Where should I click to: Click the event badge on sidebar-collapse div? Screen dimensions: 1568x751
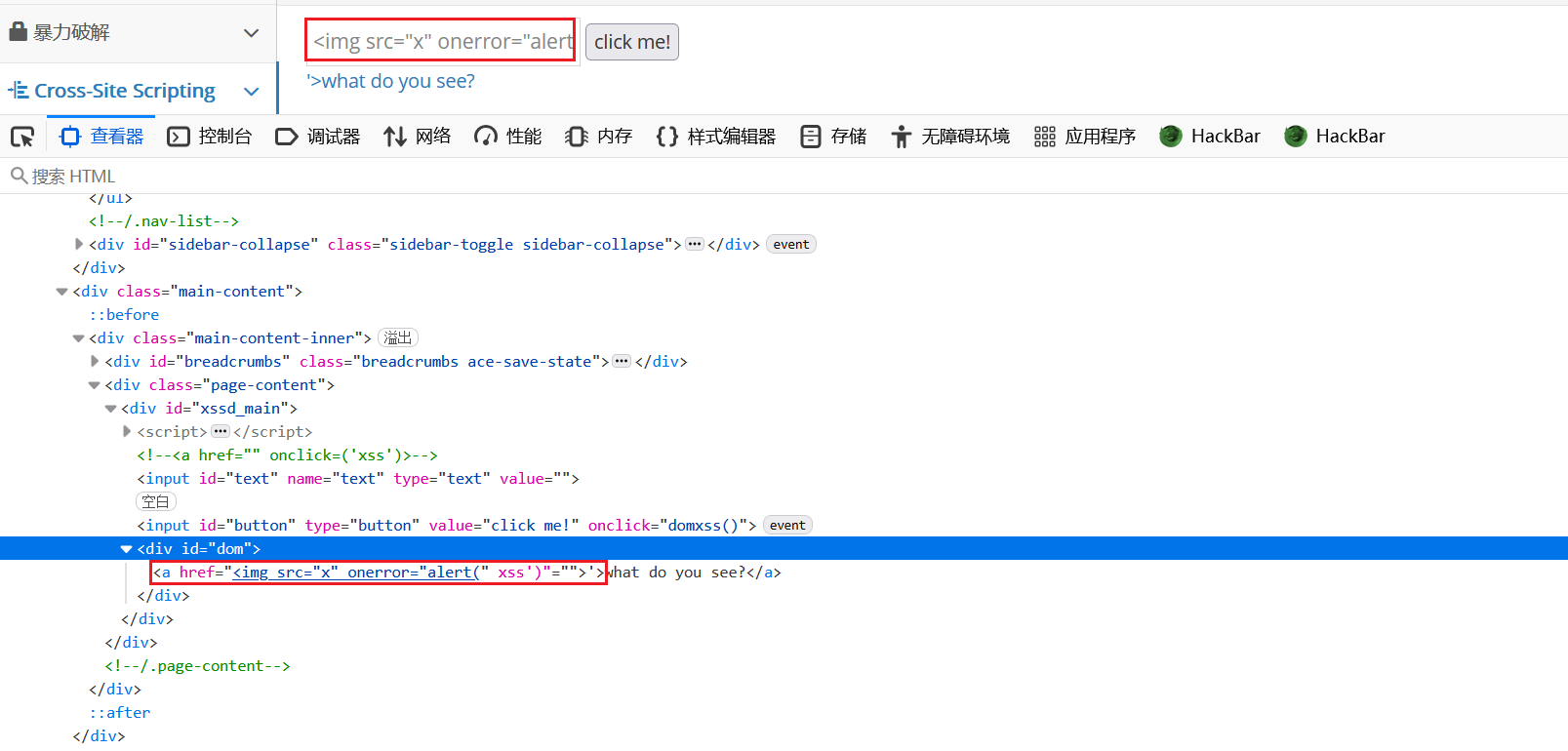click(x=791, y=245)
